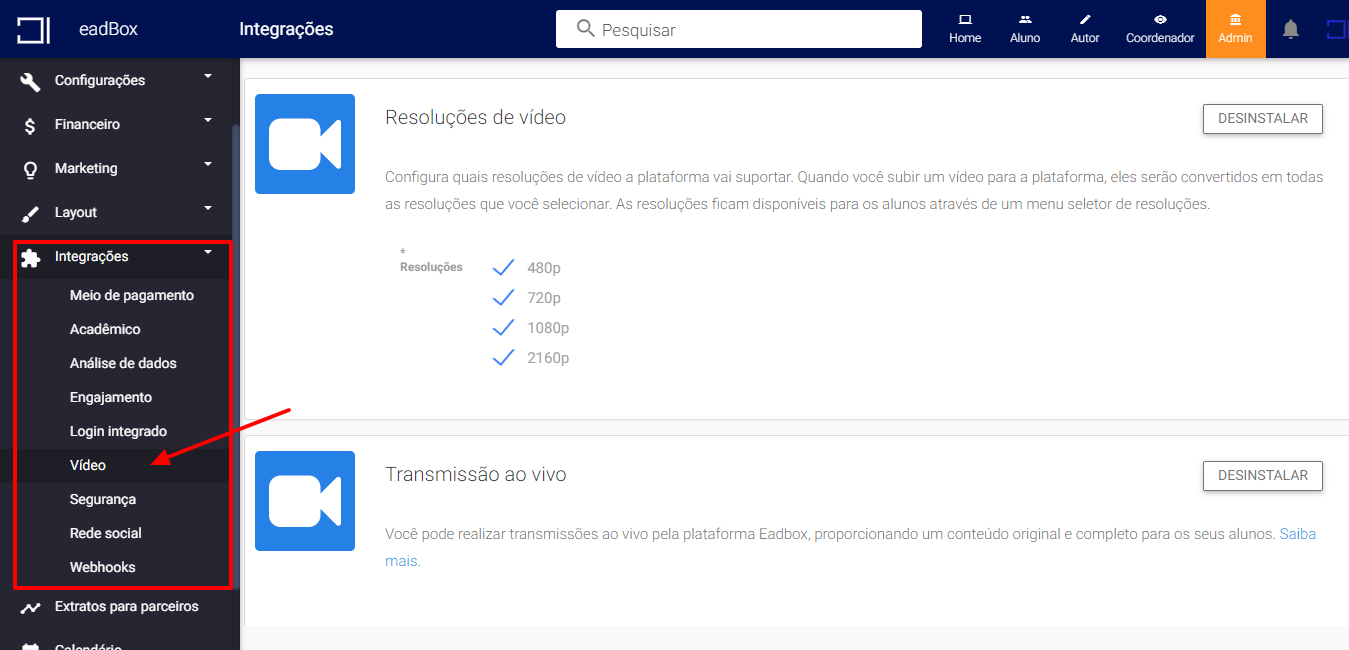Expand the Marketing arrow
This screenshot has height=650, width=1349.
pos(208,164)
